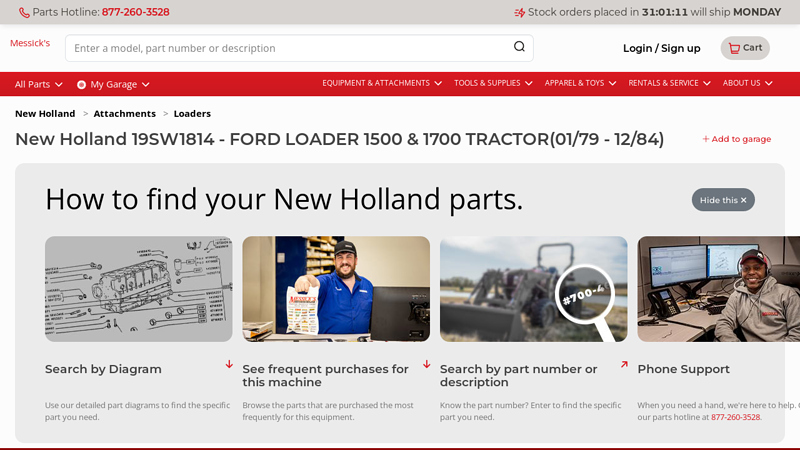
Task: Click the My Garage circle icon
Action: (x=81, y=85)
